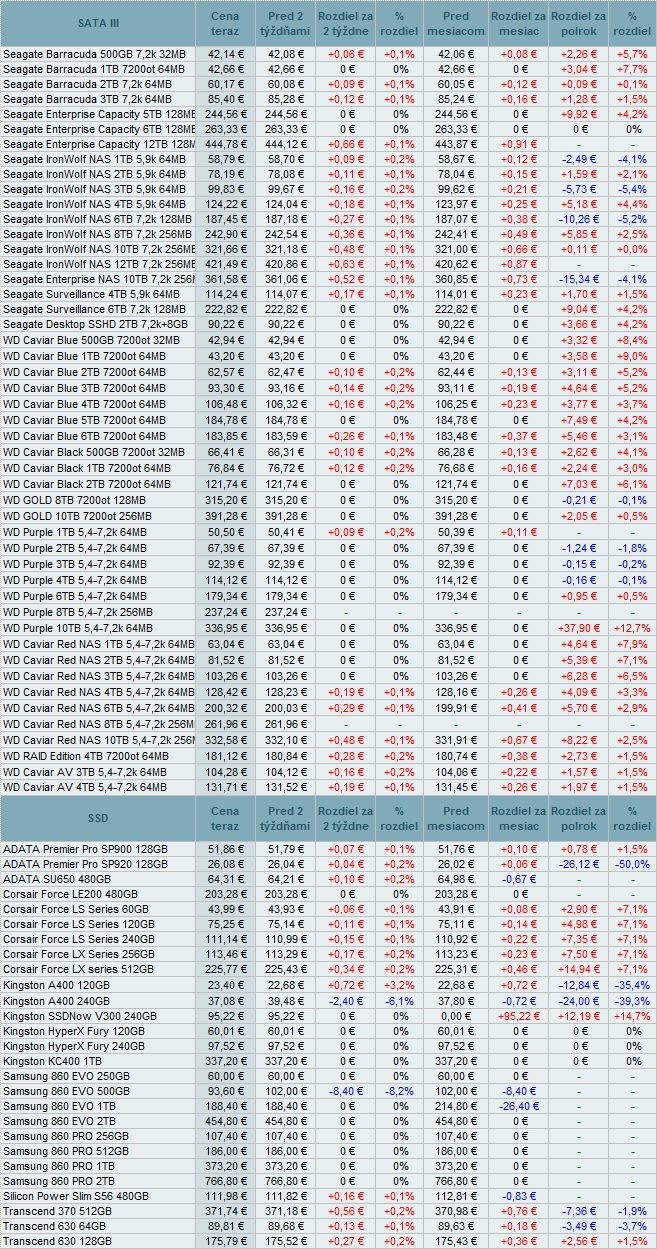Click Transcend 630 128GB product name

(x=57, y=1241)
